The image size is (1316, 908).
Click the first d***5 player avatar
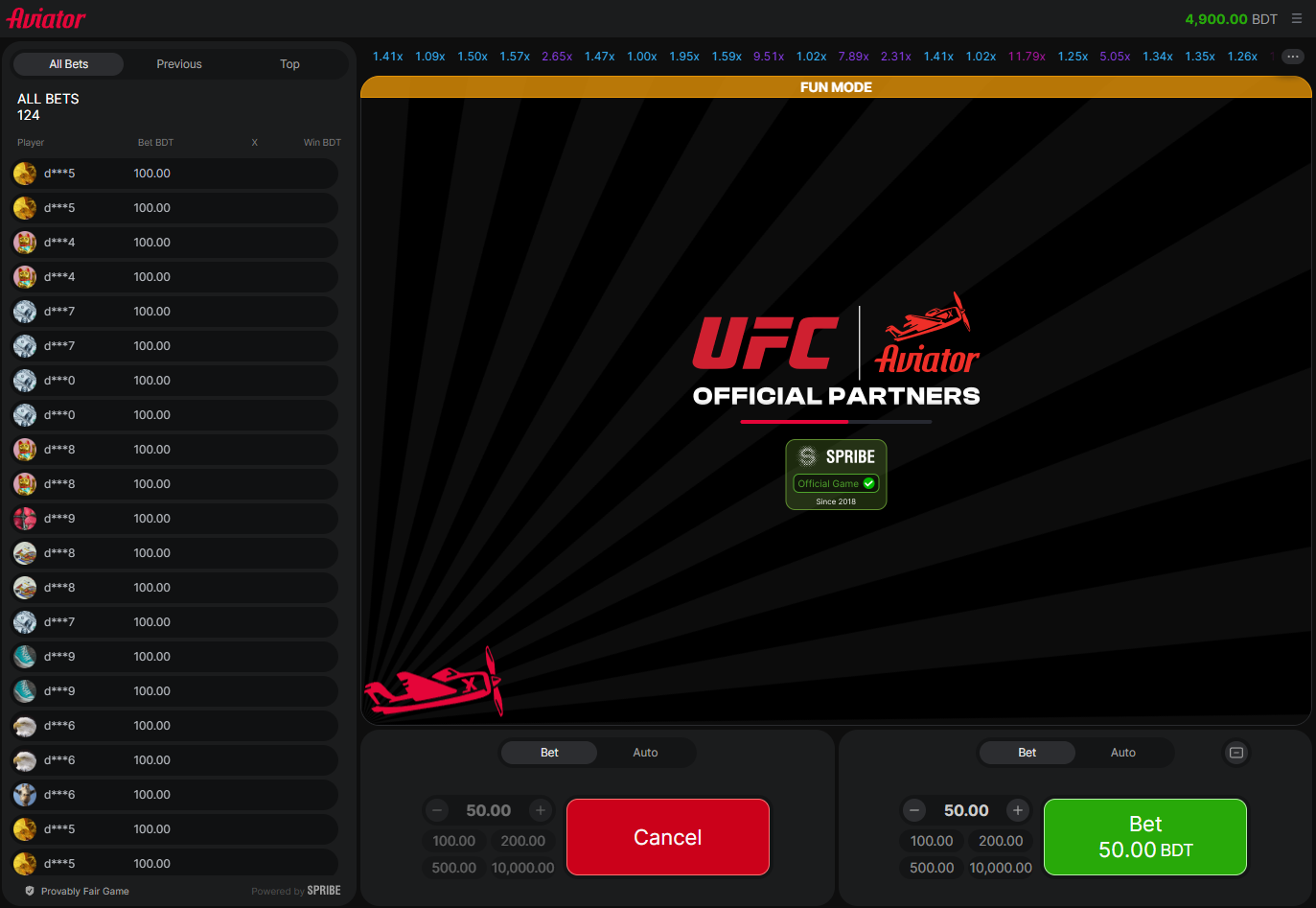tap(25, 174)
